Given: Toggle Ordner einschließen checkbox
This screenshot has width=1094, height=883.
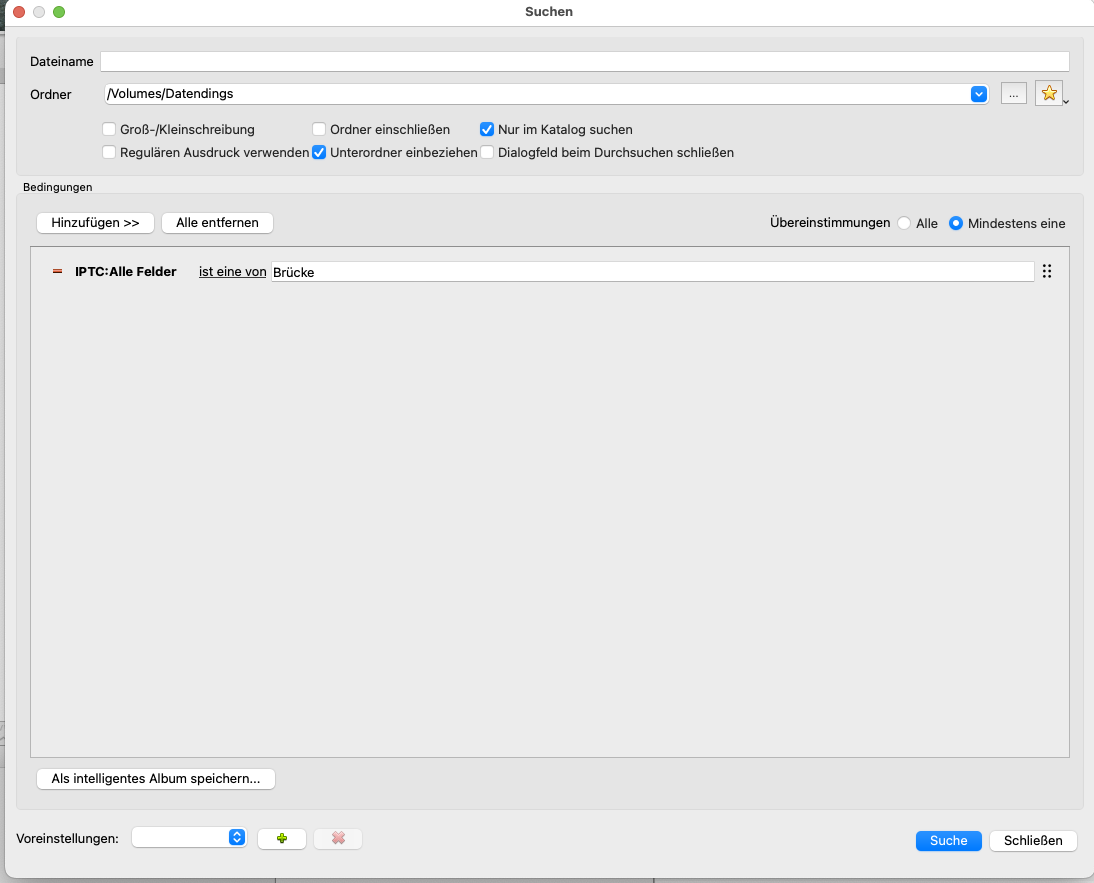Looking at the screenshot, I should (319, 129).
